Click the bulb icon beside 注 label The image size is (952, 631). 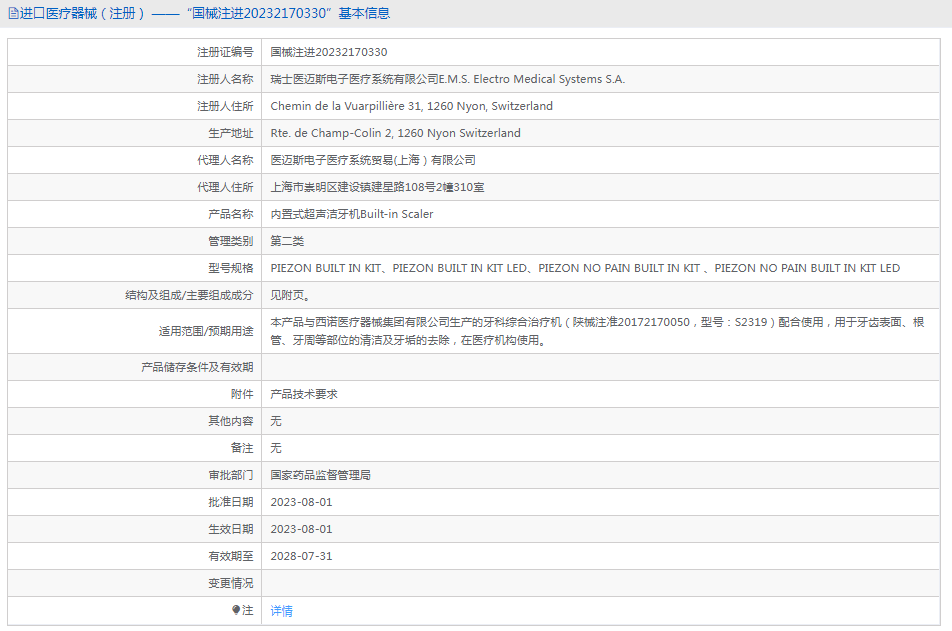(236, 610)
